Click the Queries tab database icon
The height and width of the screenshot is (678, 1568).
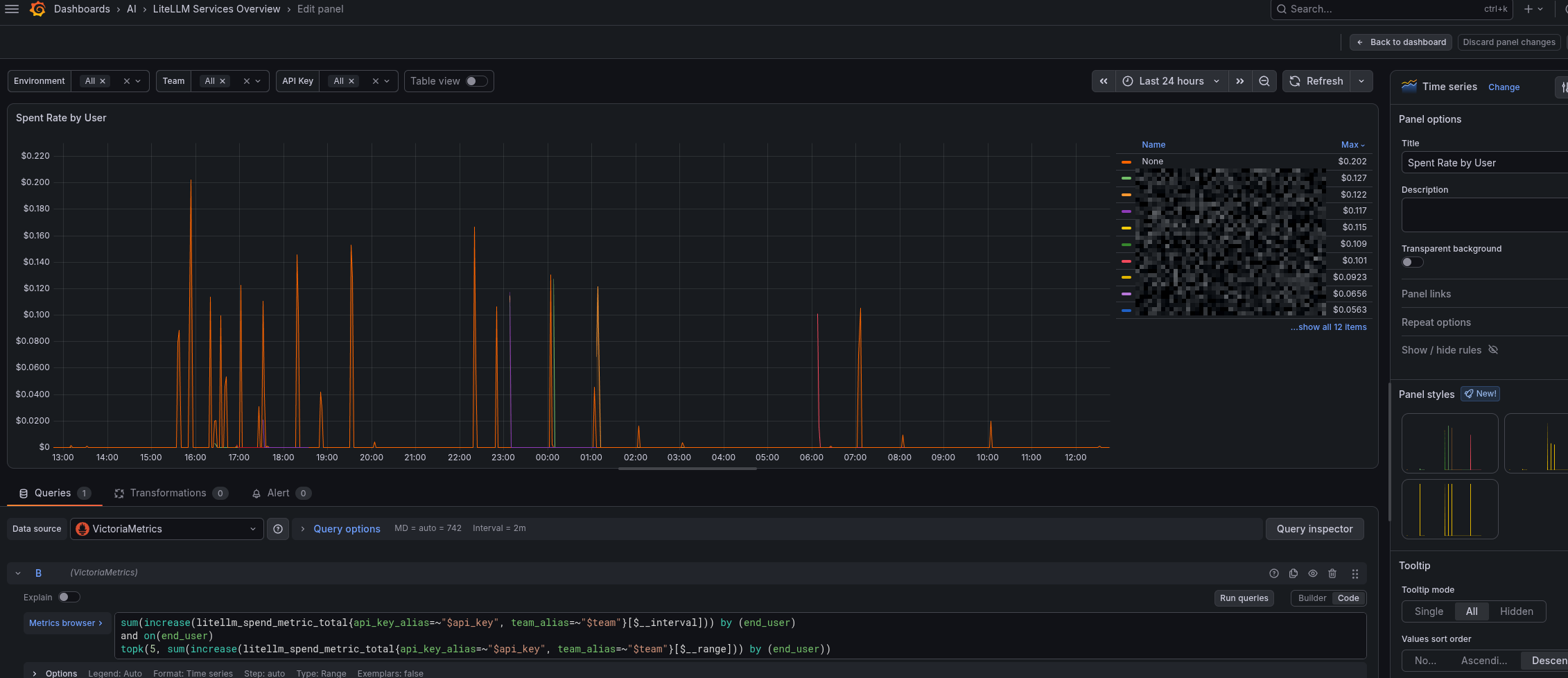(x=23, y=494)
